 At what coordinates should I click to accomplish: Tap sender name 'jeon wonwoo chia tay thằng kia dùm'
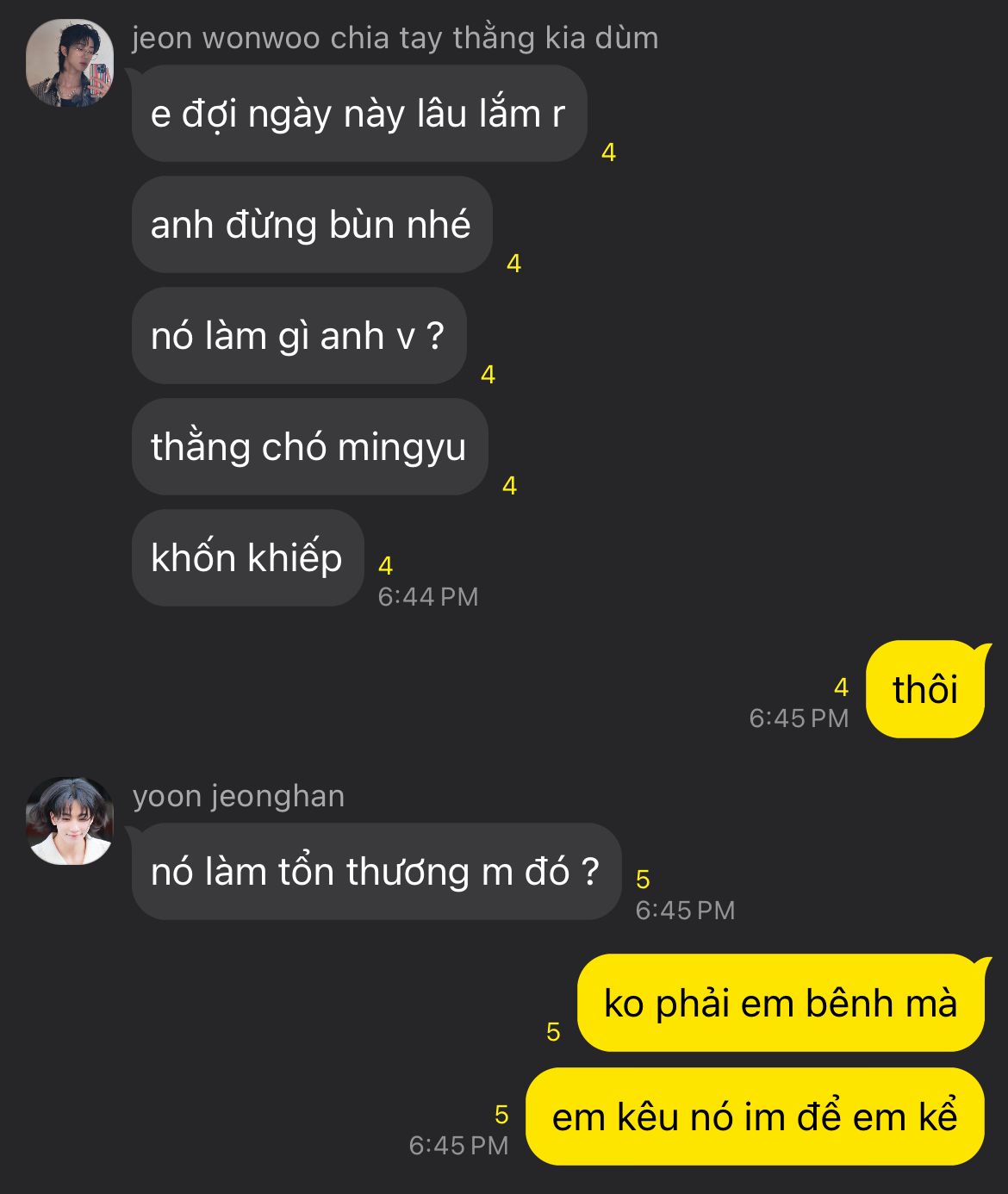pos(395,38)
